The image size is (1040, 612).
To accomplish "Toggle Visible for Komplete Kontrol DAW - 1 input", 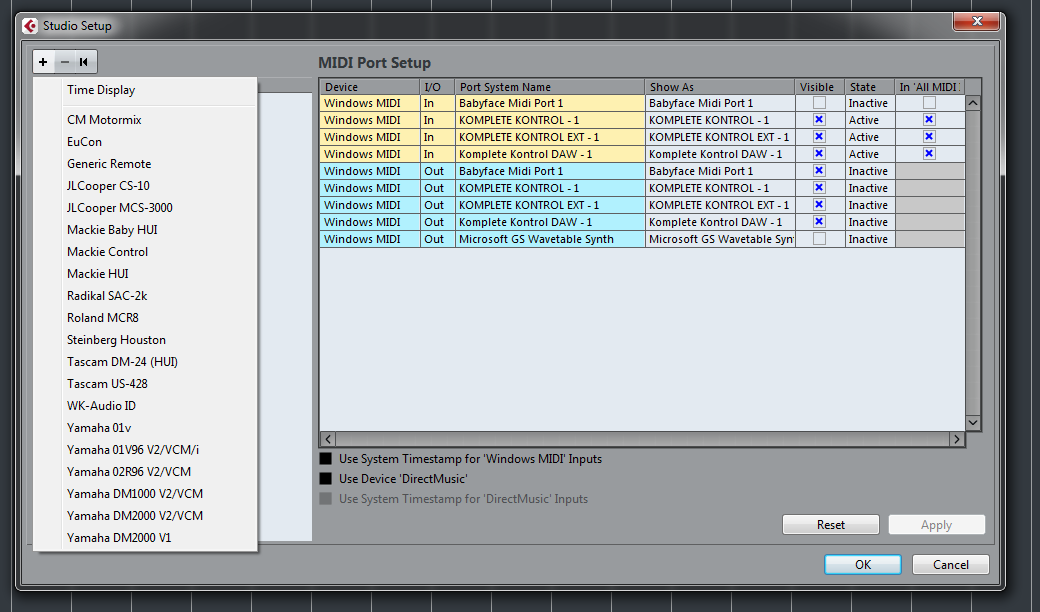I will point(819,153).
